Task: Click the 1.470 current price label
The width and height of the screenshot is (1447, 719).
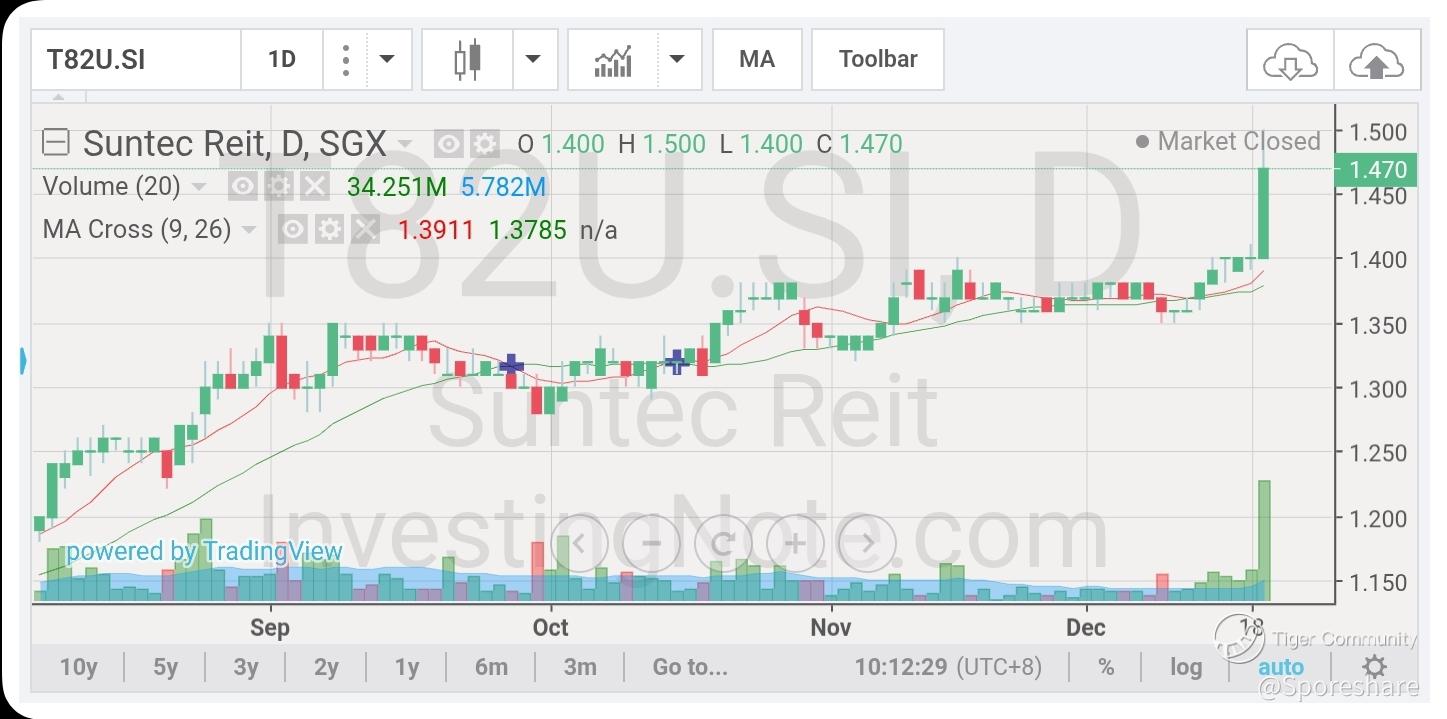Action: pos(1377,169)
